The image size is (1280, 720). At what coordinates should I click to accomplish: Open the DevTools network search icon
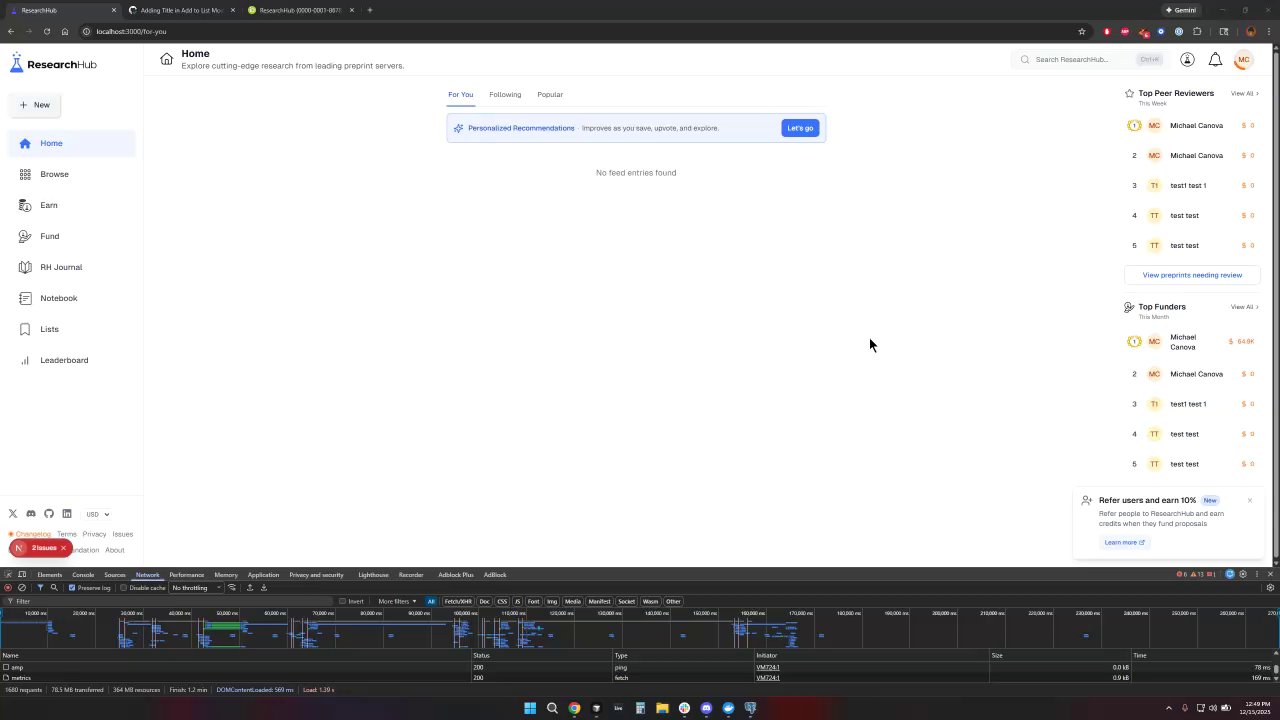coord(54,588)
